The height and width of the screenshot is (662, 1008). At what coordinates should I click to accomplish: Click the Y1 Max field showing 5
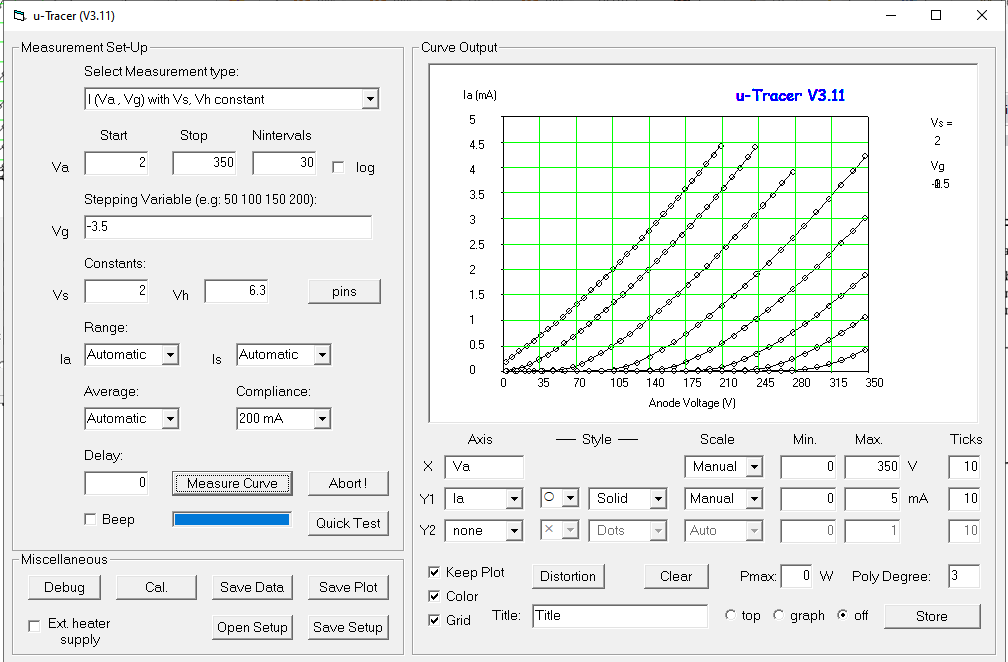[872, 499]
